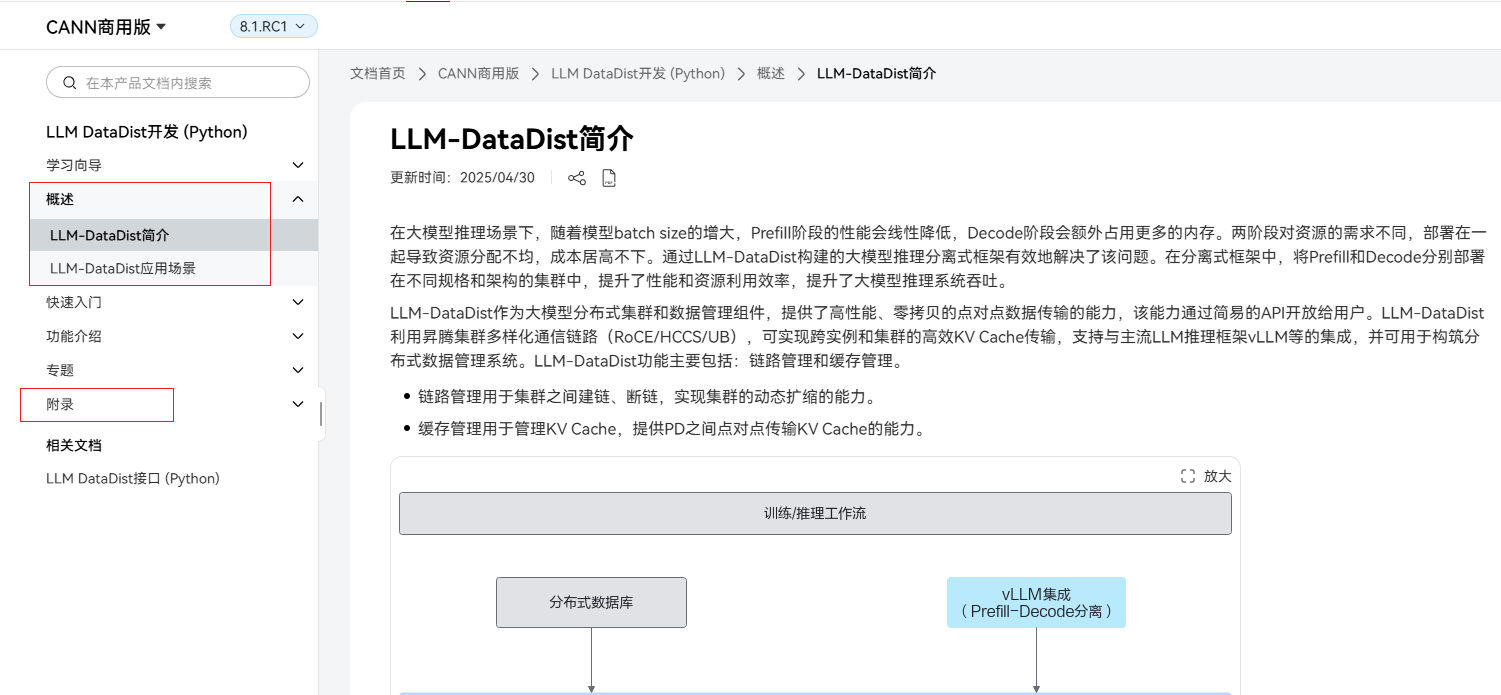Open the CANN商用版 product dropdown
The image size is (1501, 695).
tap(106, 27)
